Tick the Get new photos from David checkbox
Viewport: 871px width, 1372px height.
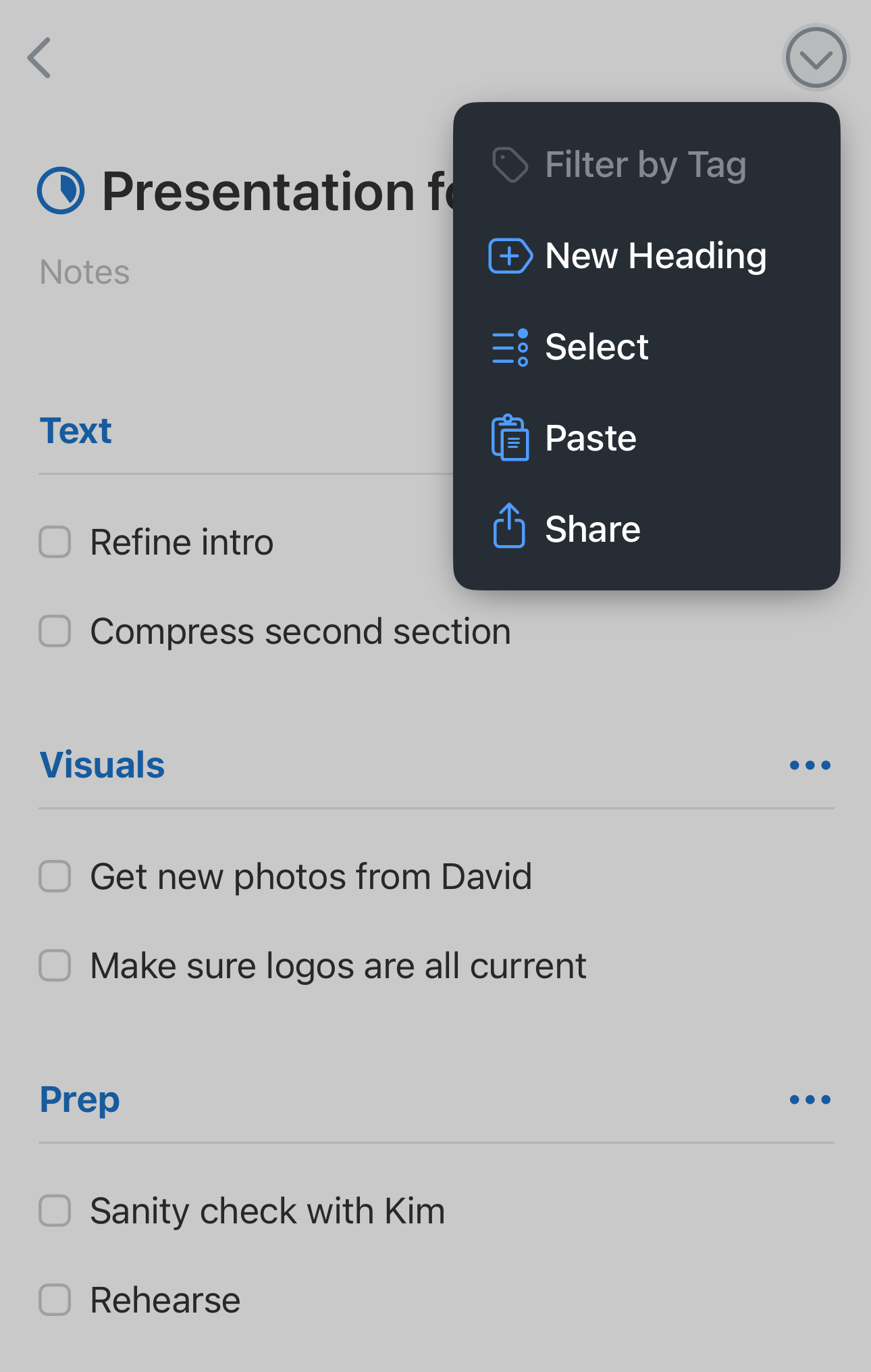pos(55,877)
